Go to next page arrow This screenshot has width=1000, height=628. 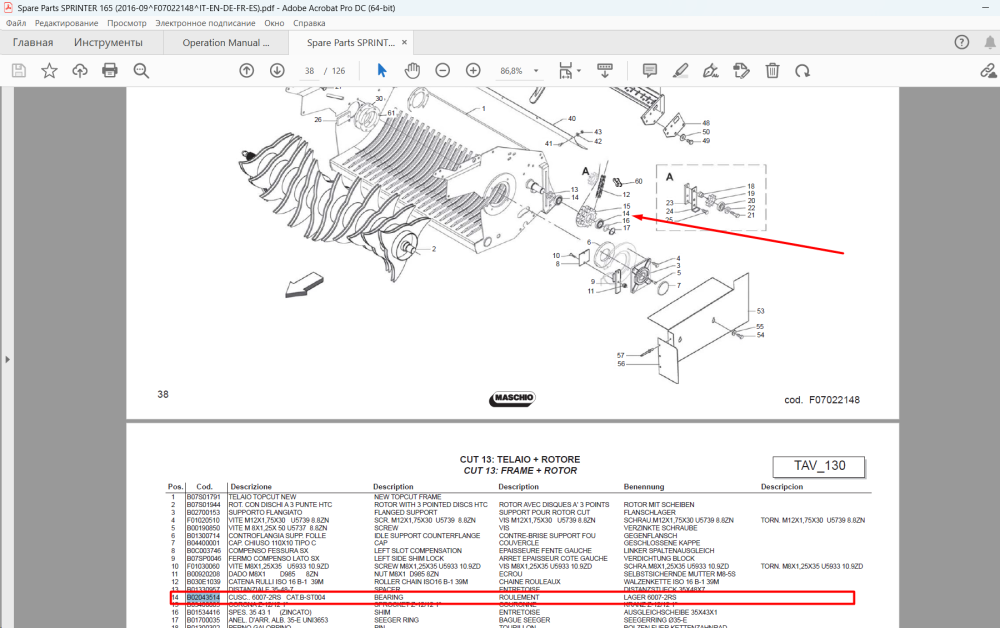point(277,71)
